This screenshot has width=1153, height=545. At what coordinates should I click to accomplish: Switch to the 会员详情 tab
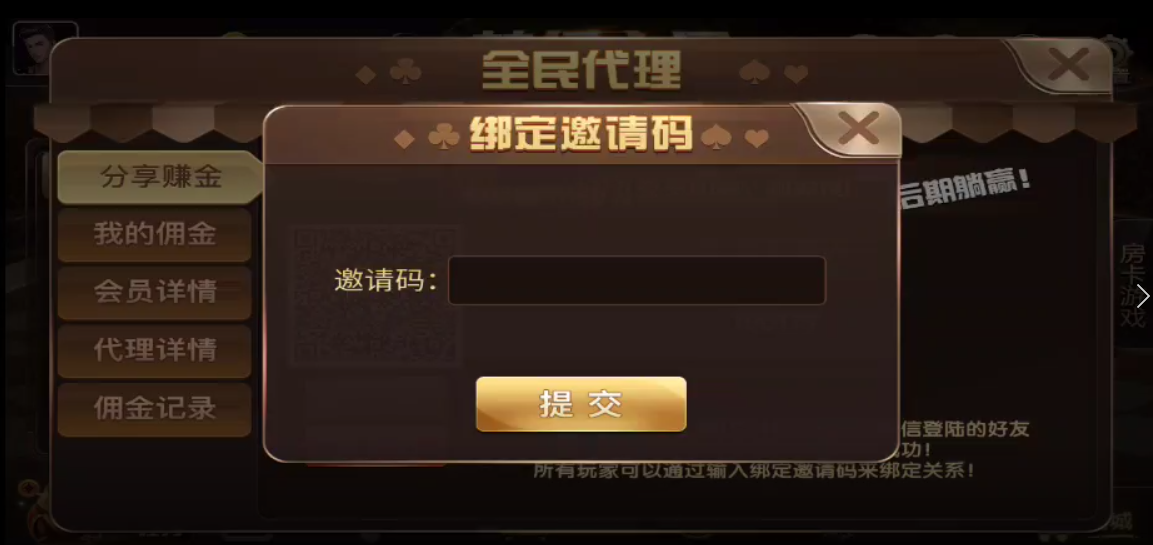point(155,292)
